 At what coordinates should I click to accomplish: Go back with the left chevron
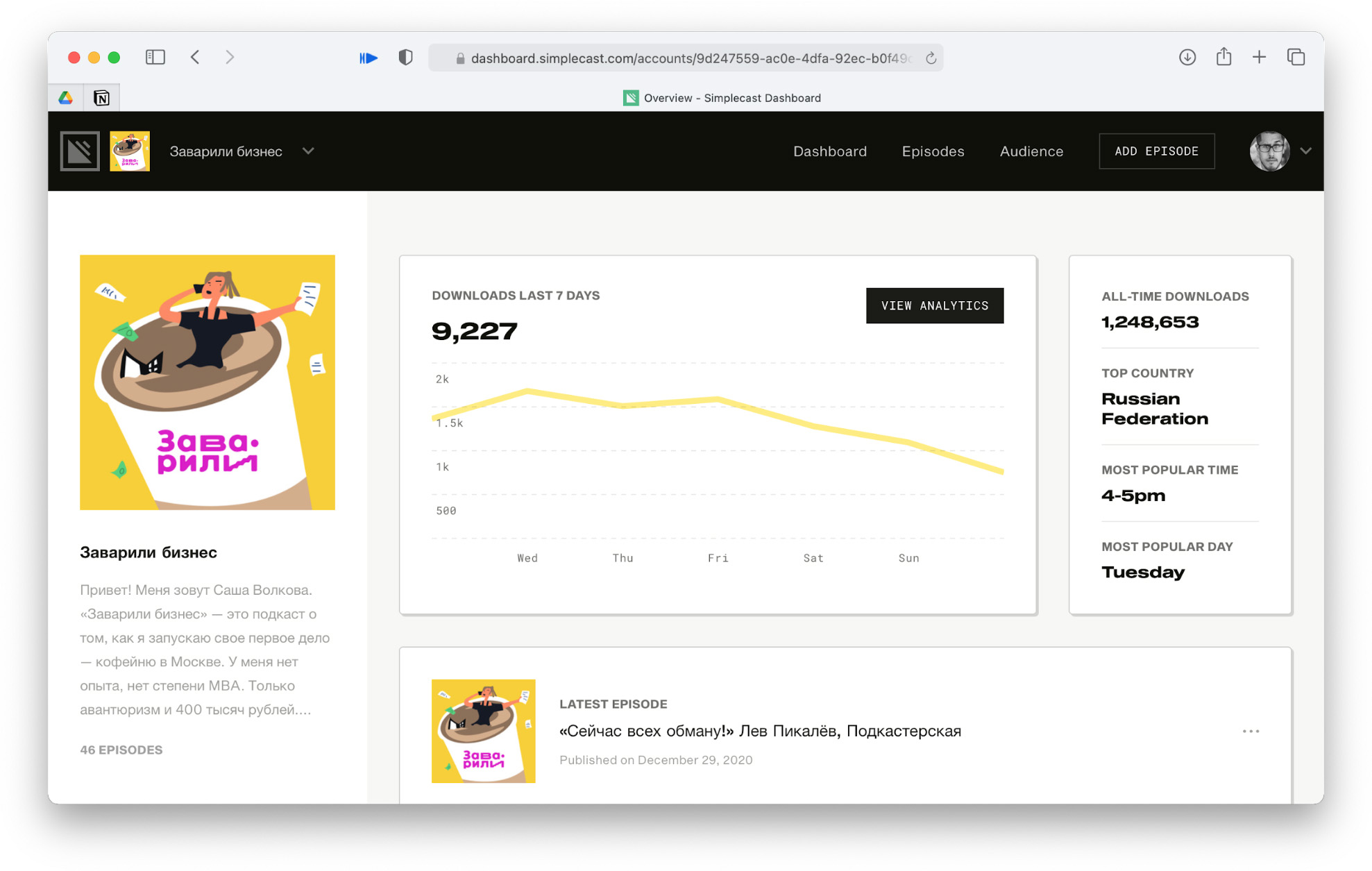(195, 57)
